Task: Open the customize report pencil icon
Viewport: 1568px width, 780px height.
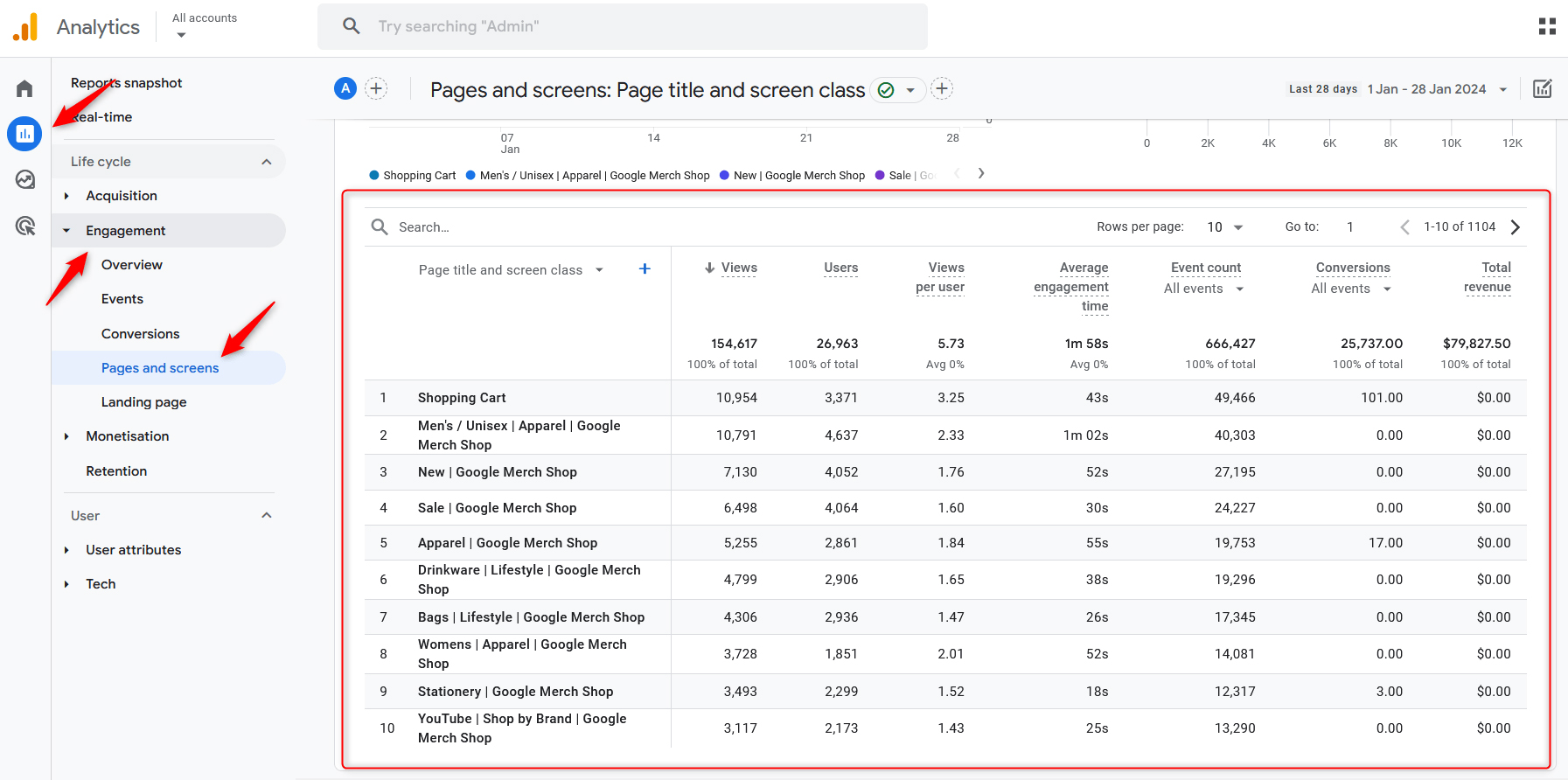Action: 1543,88
